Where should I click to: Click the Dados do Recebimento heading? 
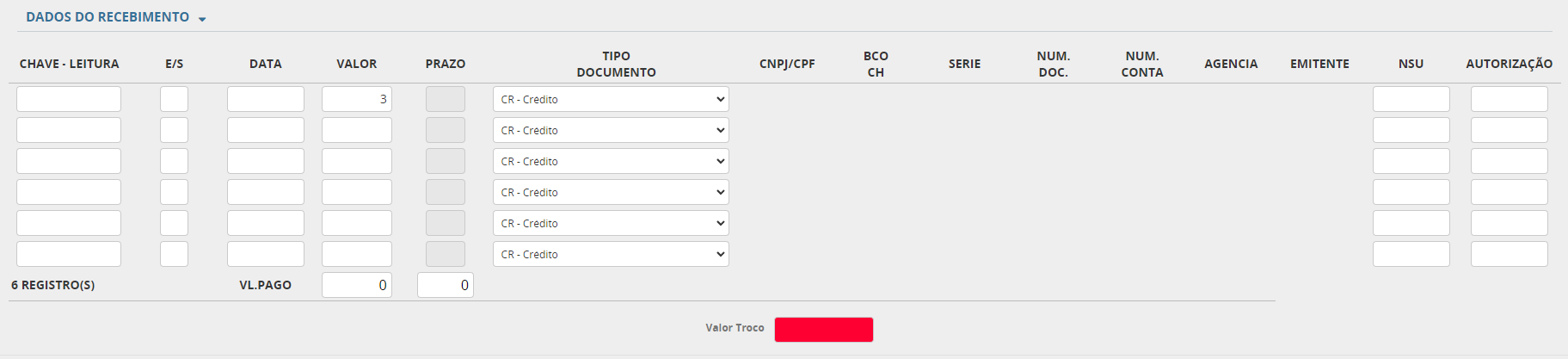tap(108, 17)
